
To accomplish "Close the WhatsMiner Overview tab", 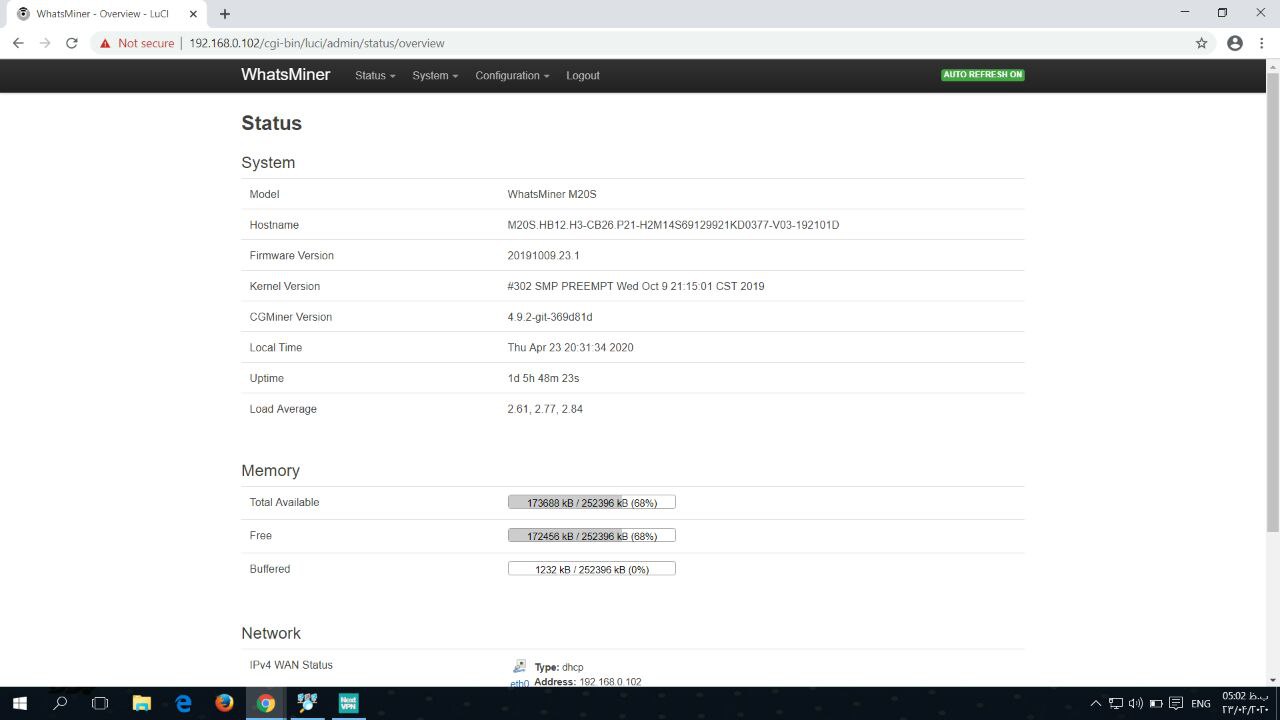I will (194, 14).
